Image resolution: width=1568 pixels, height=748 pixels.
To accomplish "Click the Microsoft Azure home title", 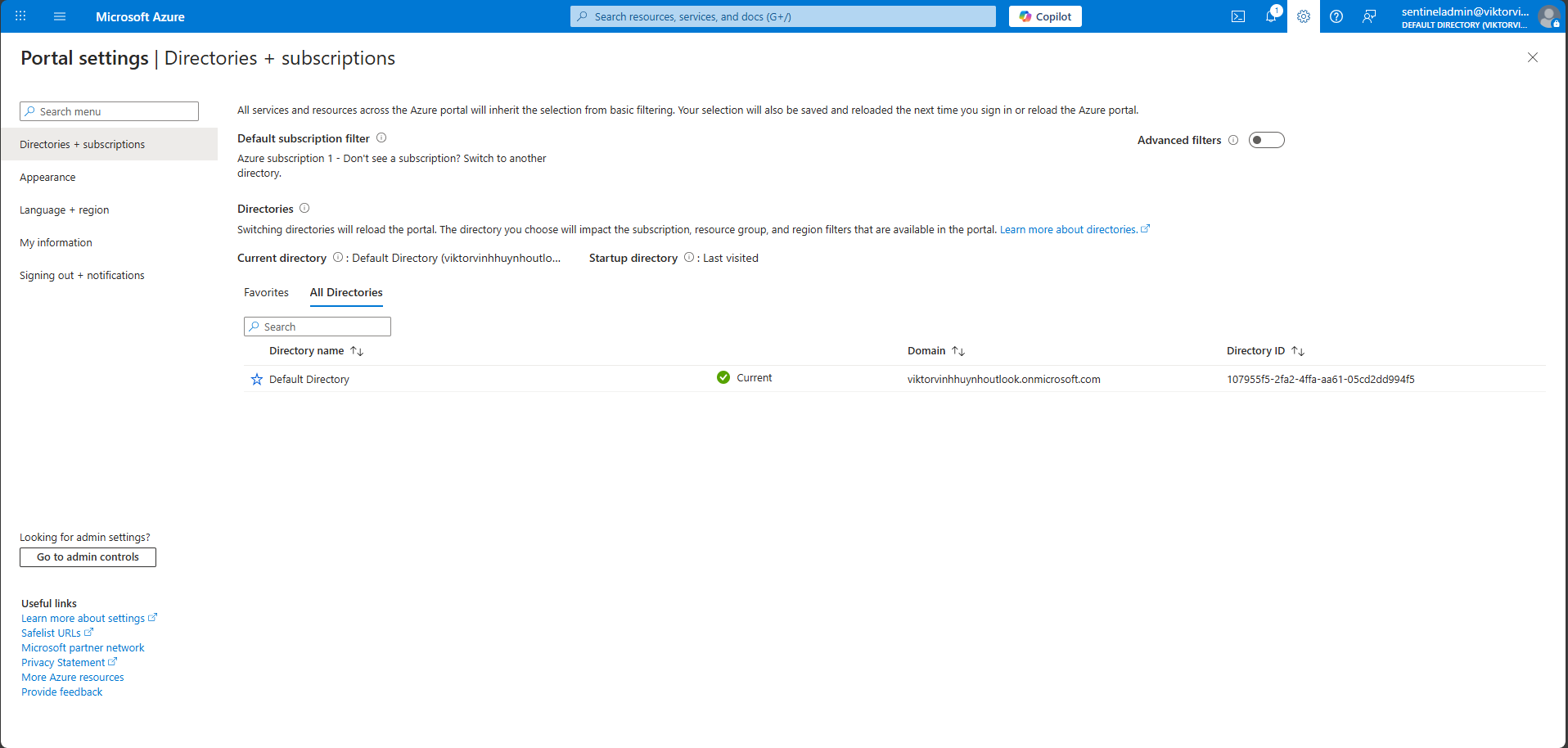I will pos(140,16).
